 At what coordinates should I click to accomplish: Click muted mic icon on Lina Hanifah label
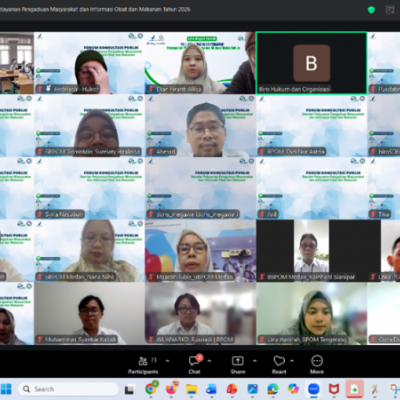pyautogui.click(x=262, y=339)
